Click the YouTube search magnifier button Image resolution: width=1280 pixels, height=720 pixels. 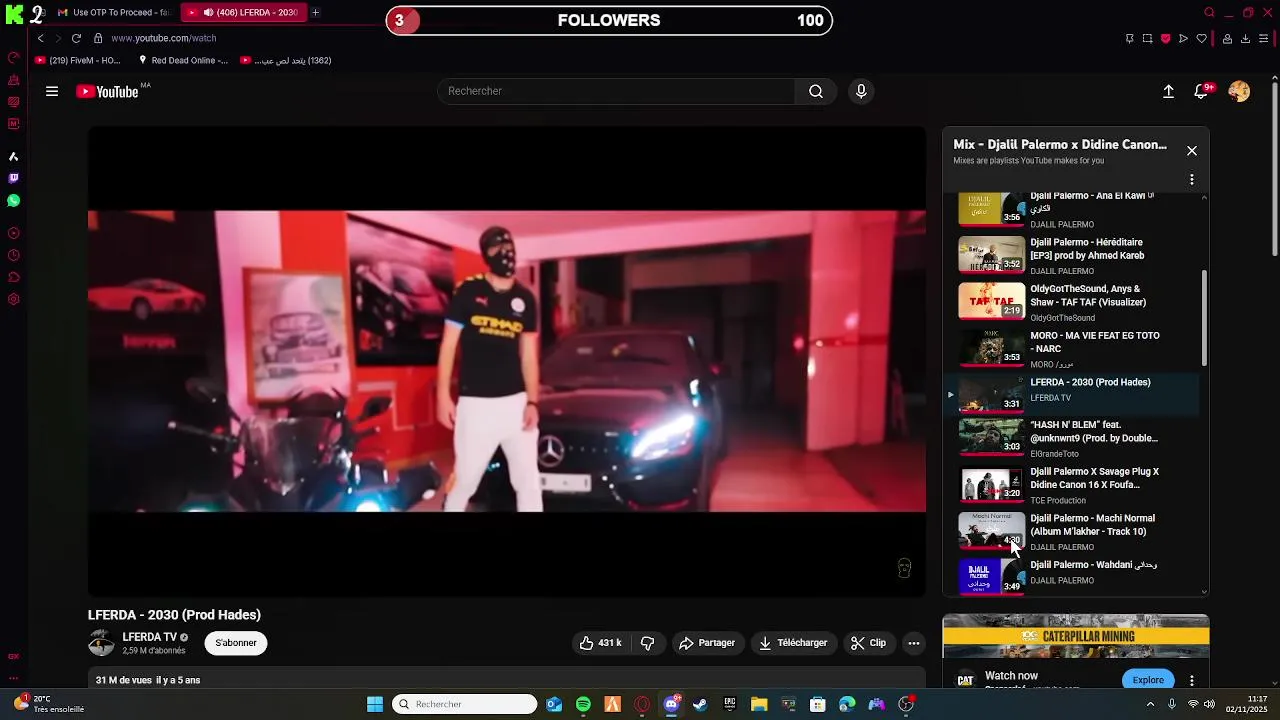pyautogui.click(x=816, y=91)
